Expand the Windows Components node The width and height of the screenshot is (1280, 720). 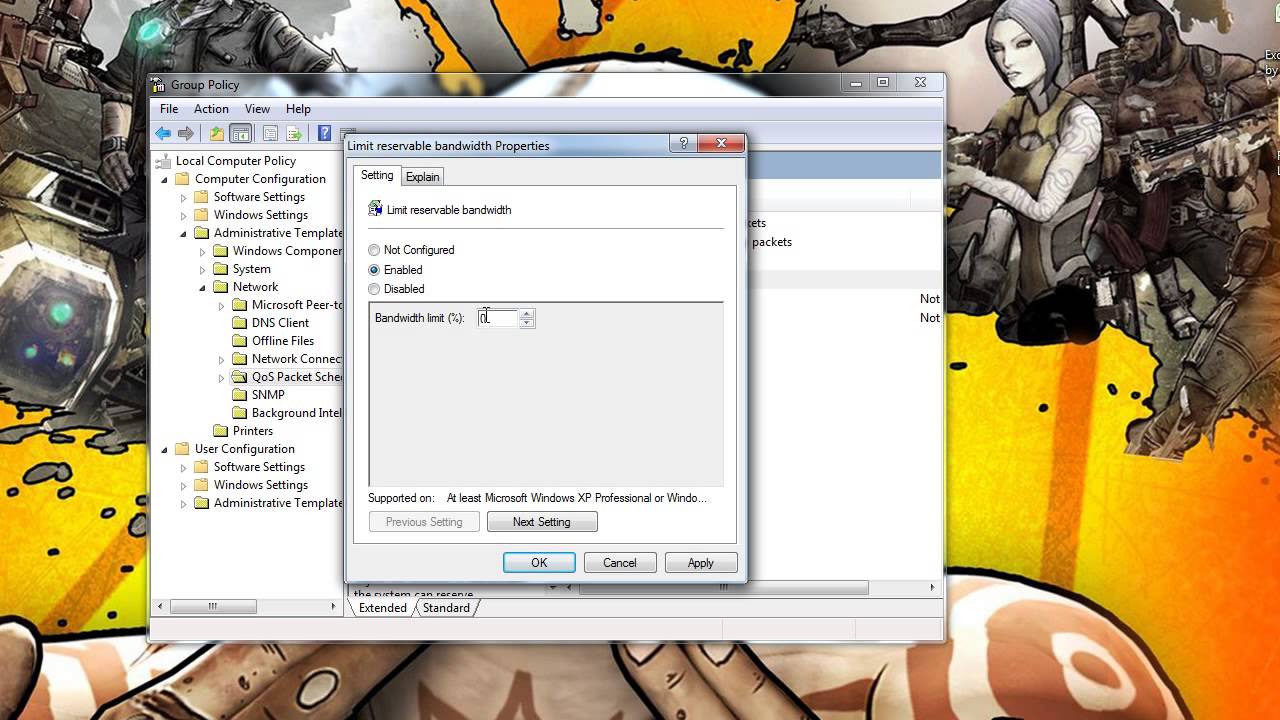click(202, 252)
